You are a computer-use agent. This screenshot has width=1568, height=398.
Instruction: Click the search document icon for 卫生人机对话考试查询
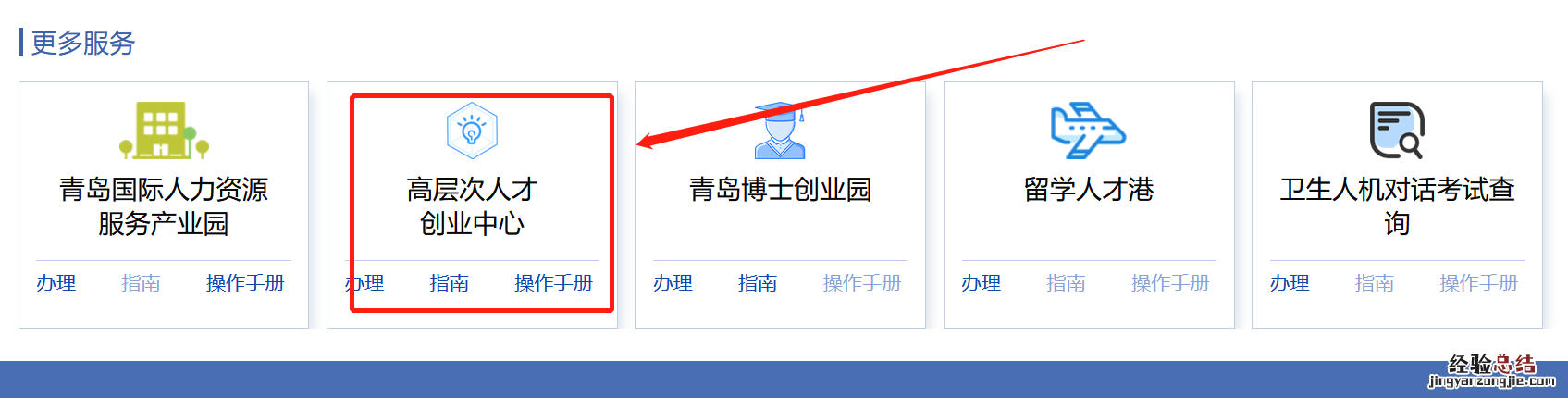point(1397,131)
